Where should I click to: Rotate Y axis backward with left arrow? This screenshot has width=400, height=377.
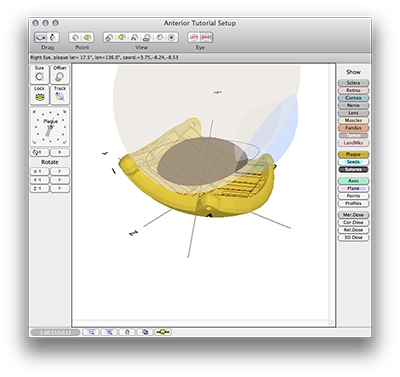tap(39, 180)
